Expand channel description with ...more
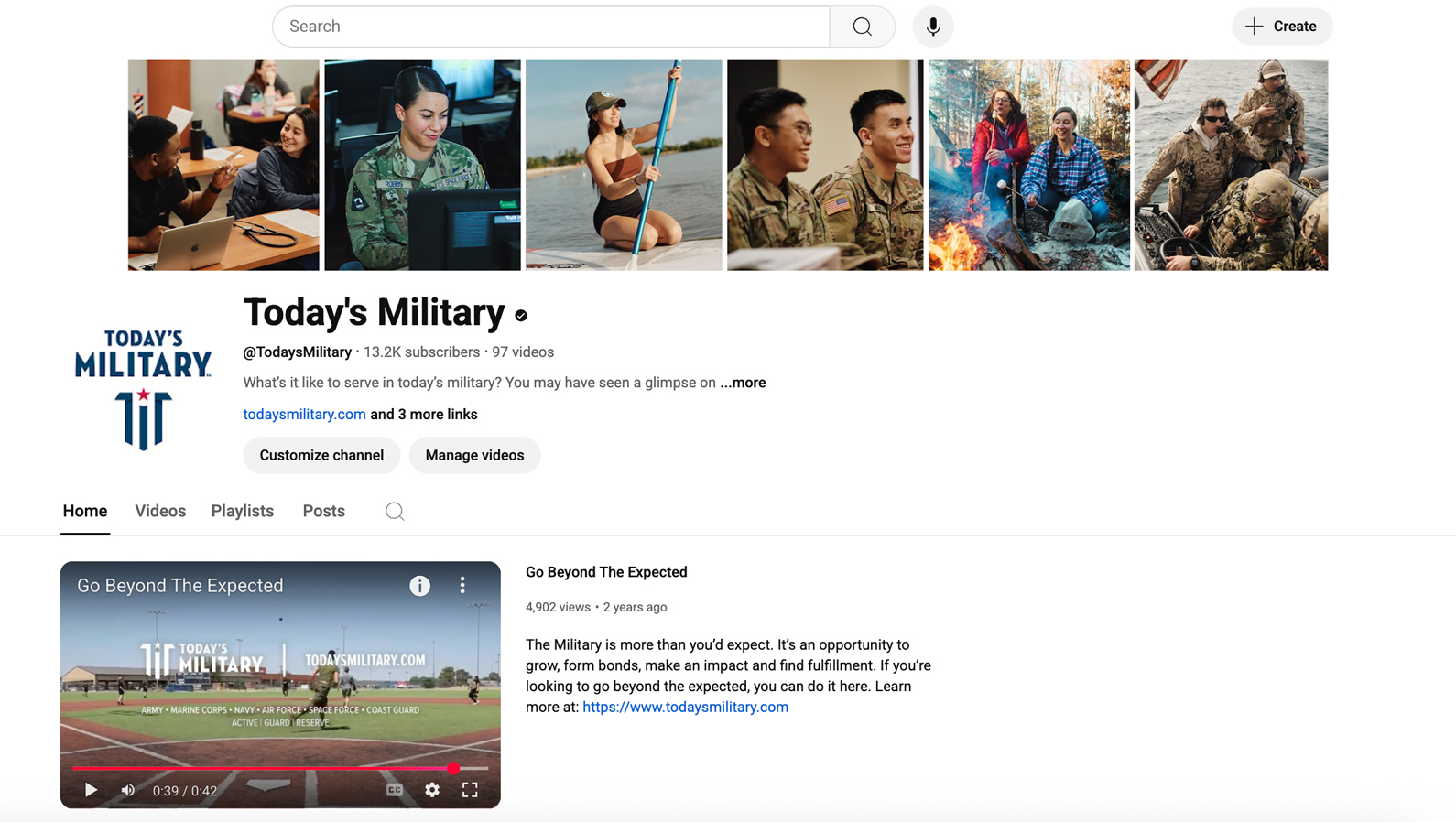The height and width of the screenshot is (822, 1456). (x=743, y=383)
